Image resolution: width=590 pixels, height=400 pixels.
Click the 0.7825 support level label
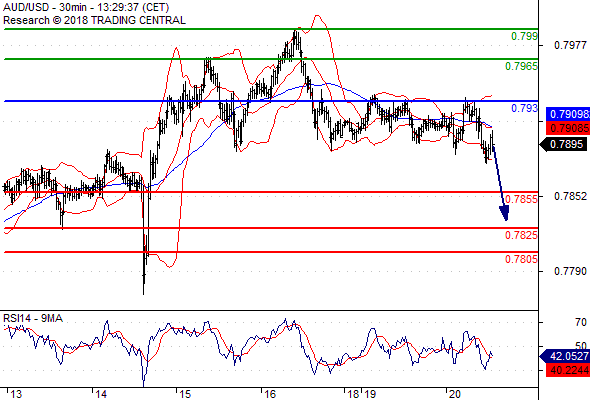521,236
